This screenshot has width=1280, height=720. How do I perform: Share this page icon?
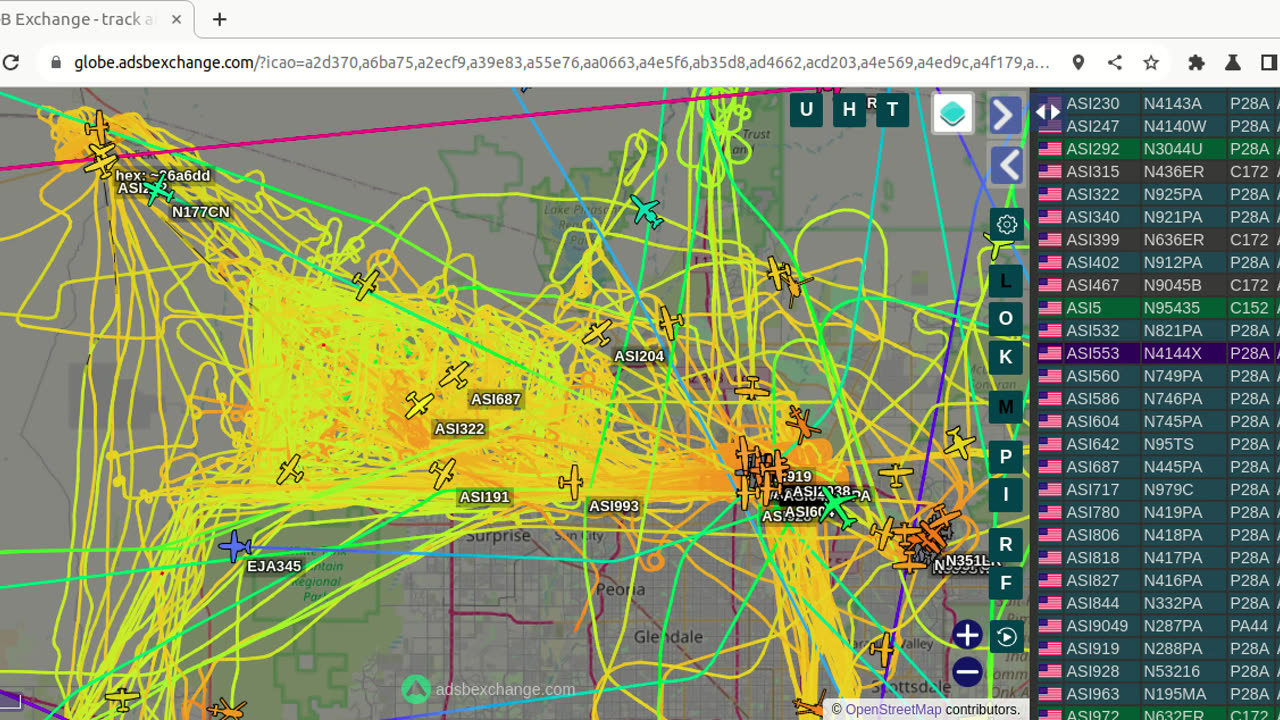1114,62
